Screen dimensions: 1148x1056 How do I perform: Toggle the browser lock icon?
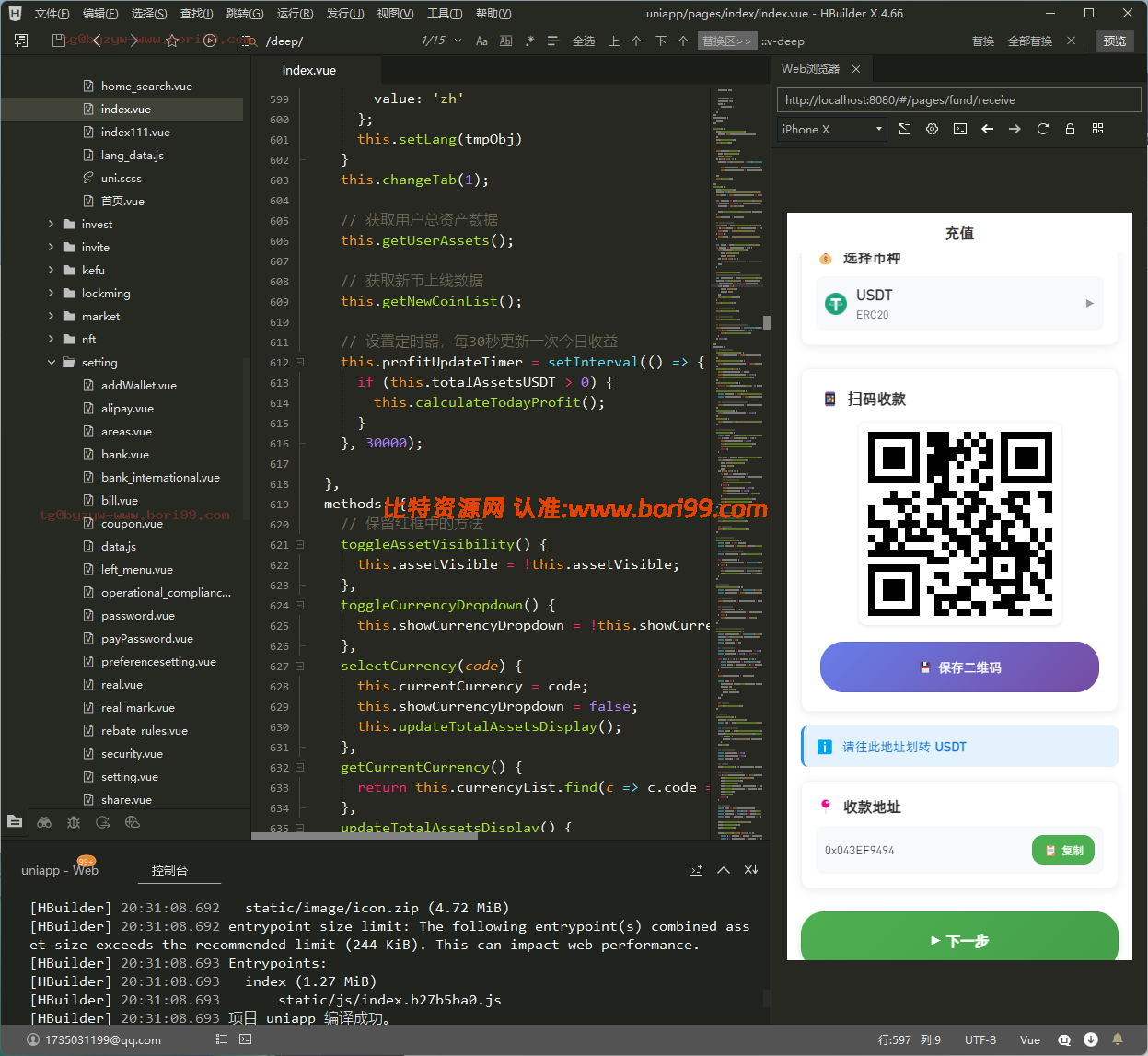coord(1070,129)
